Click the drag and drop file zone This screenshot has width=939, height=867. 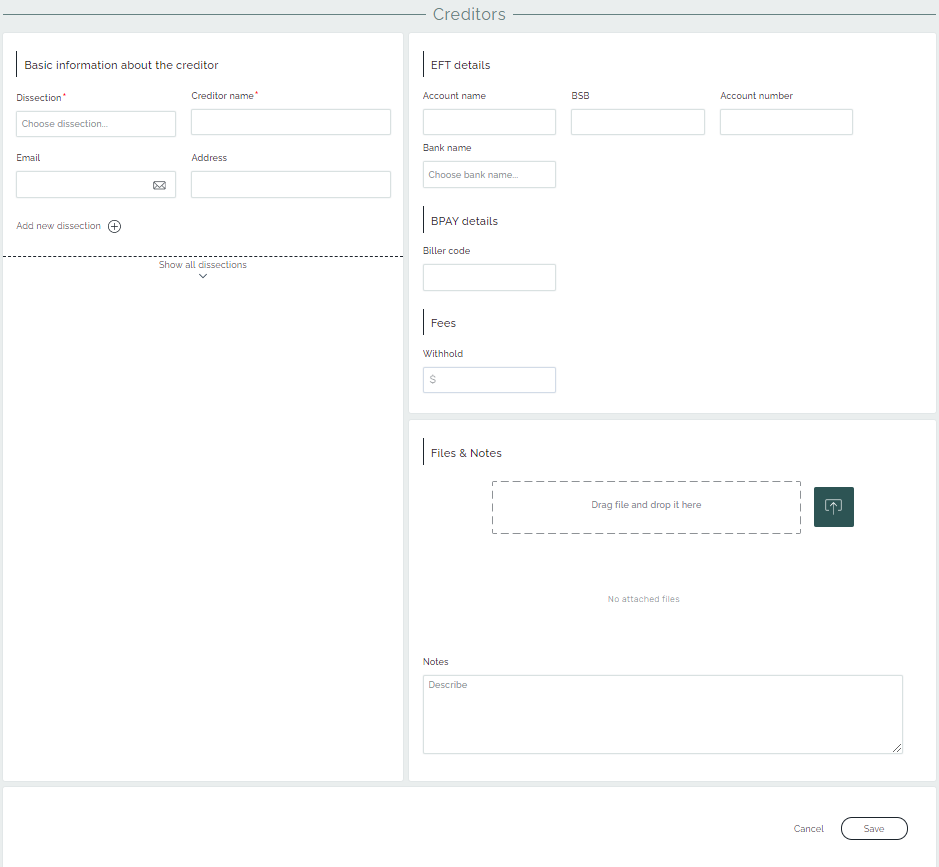[x=646, y=507]
